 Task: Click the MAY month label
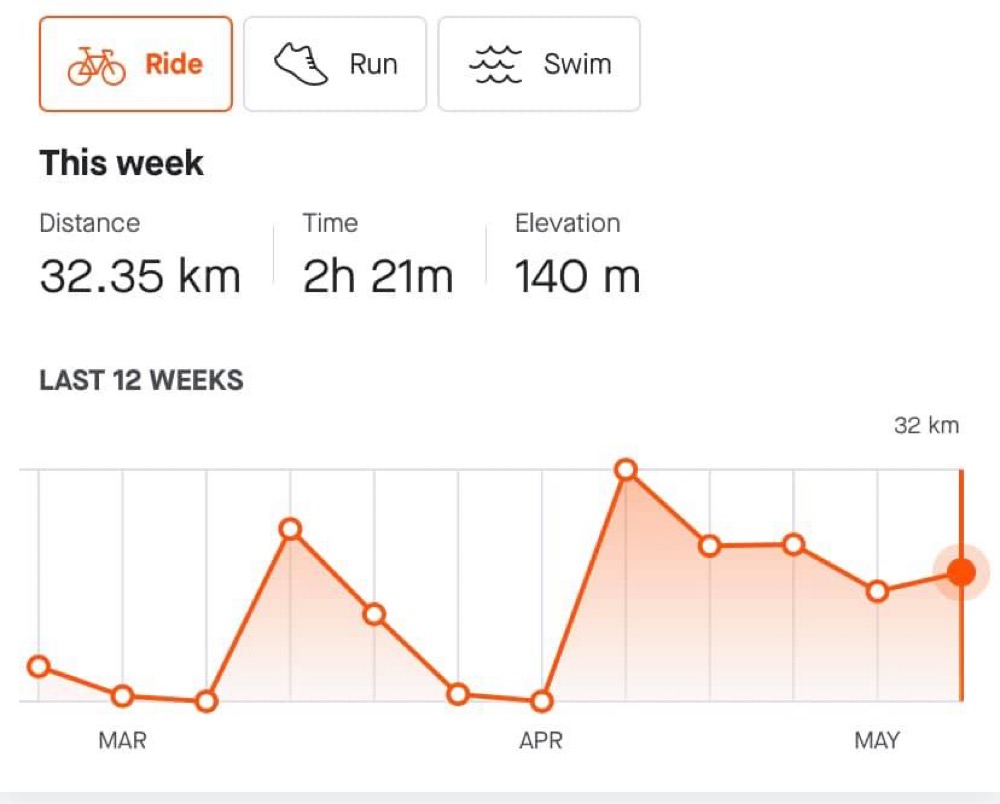click(877, 741)
